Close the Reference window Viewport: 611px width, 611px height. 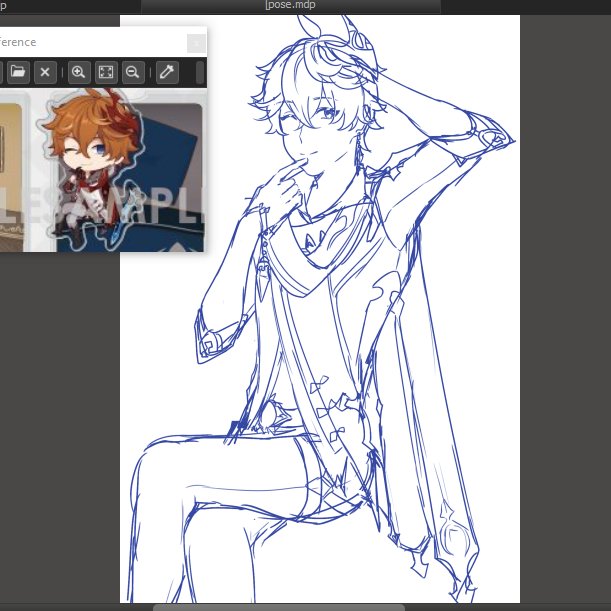[x=196, y=43]
